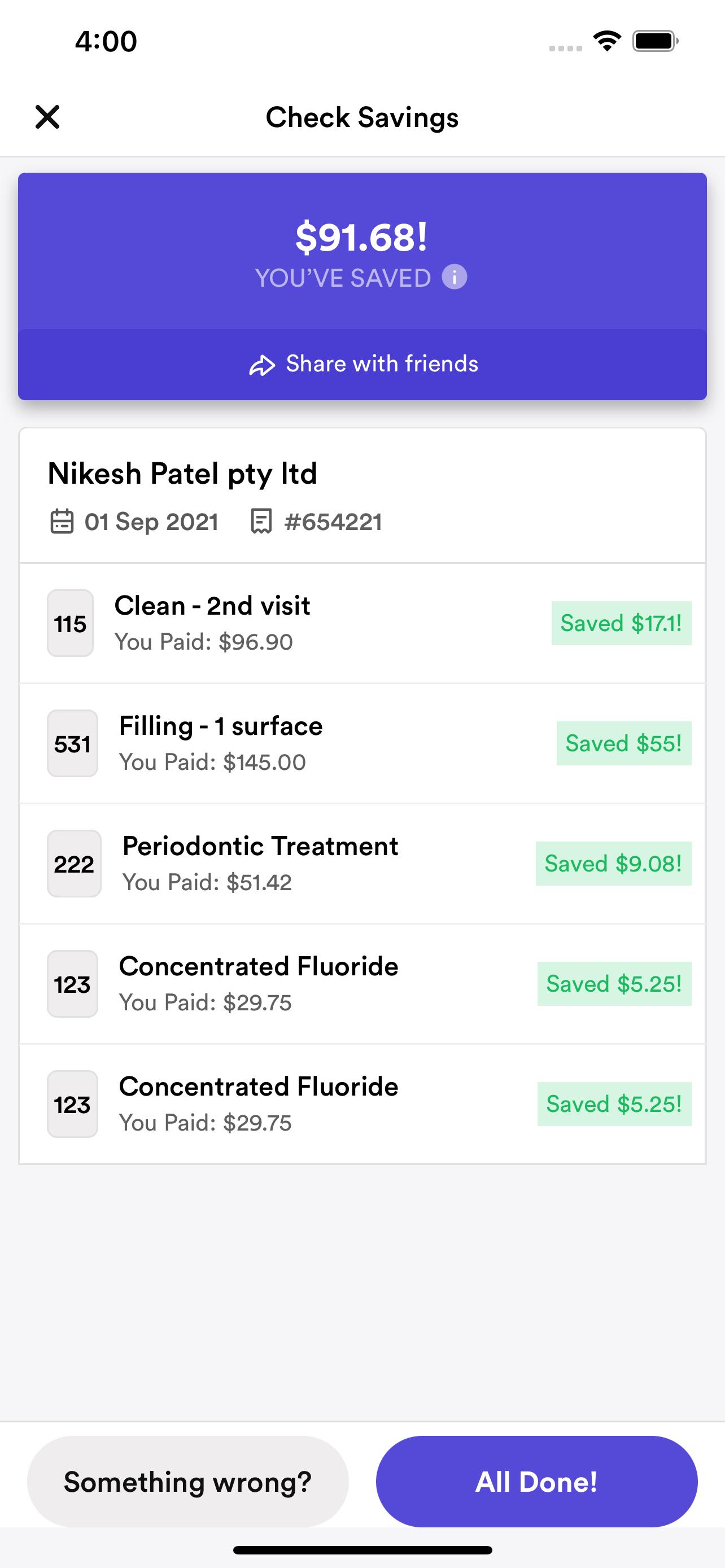Viewport: 725px width, 1568px height.
Task: Open item code 531 badge
Action: pos(72,743)
